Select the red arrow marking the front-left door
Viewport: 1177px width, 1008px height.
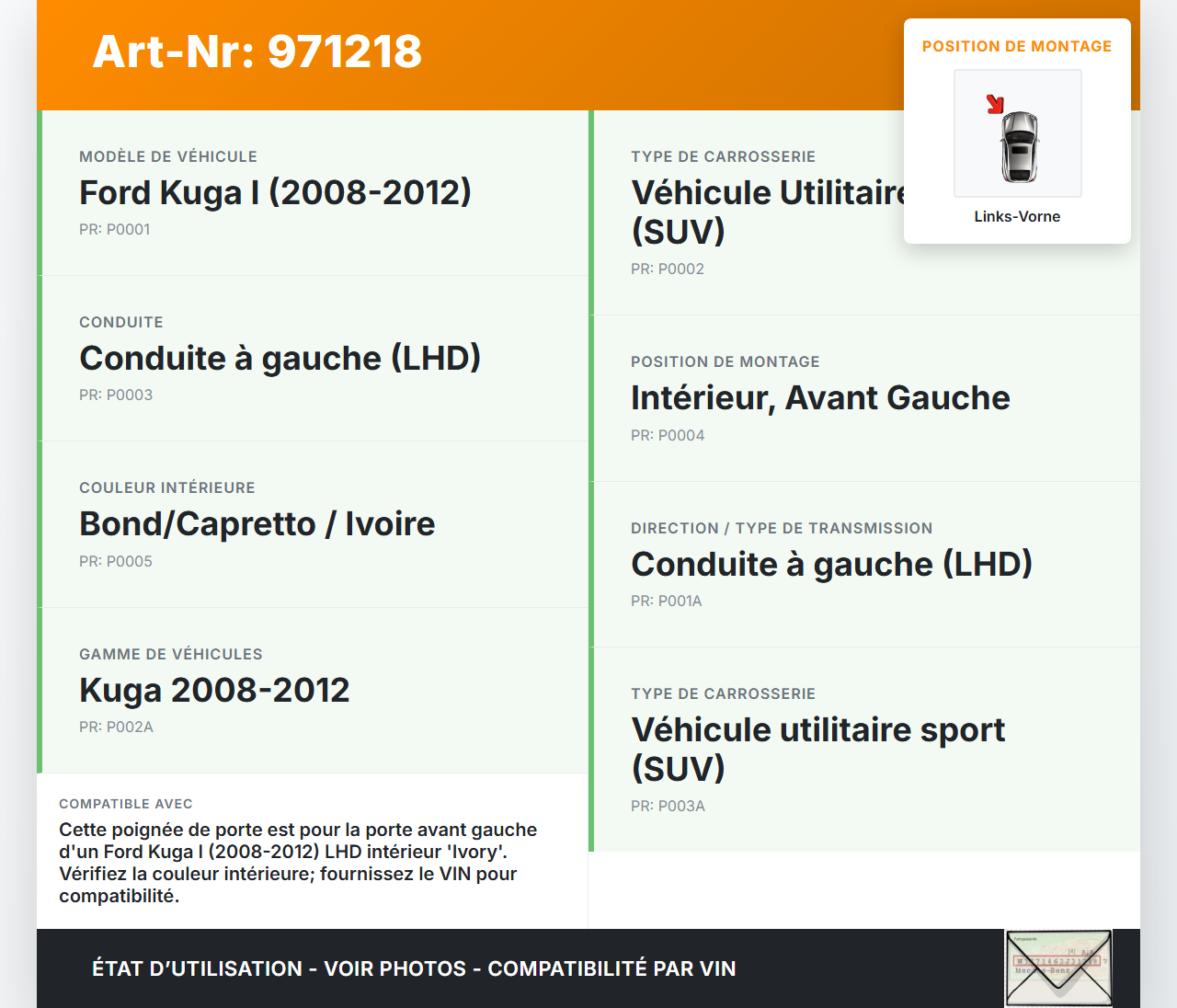tap(996, 104)
